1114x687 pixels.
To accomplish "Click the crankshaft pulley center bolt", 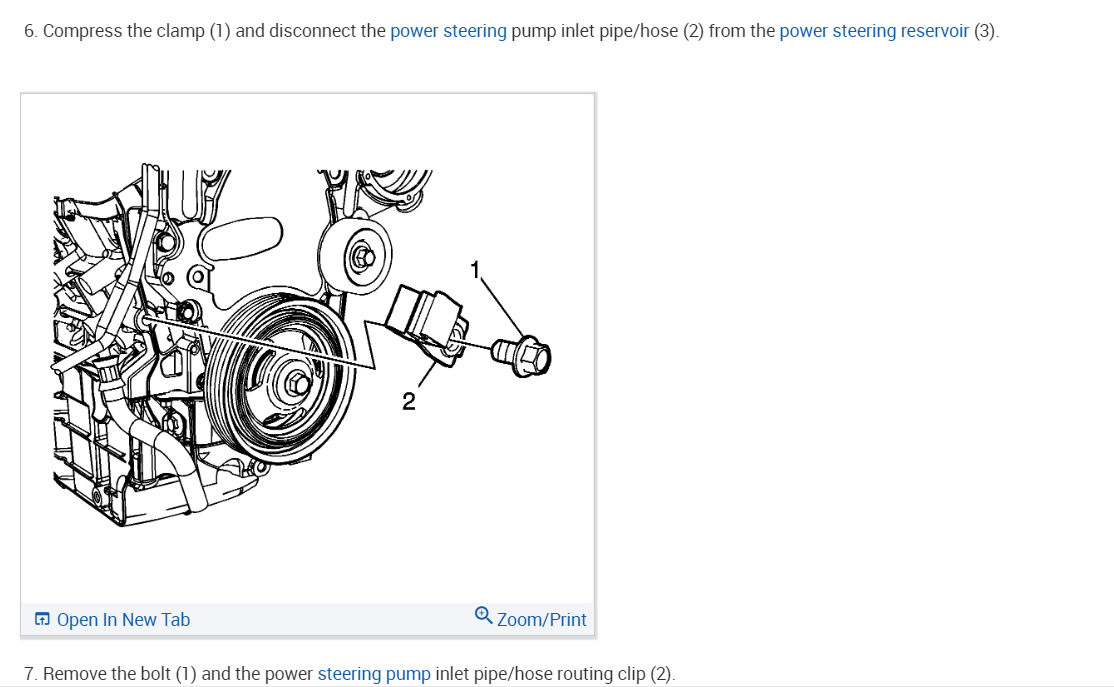I will pos(296,384).
